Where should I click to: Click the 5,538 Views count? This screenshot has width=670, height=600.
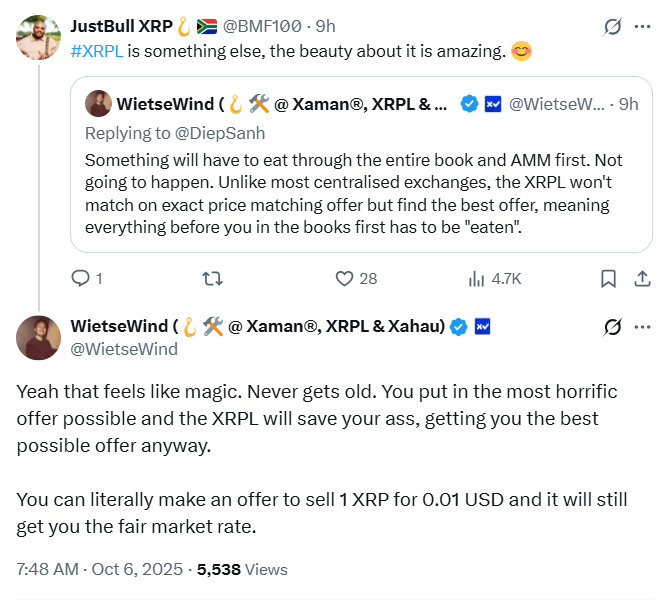242,569
